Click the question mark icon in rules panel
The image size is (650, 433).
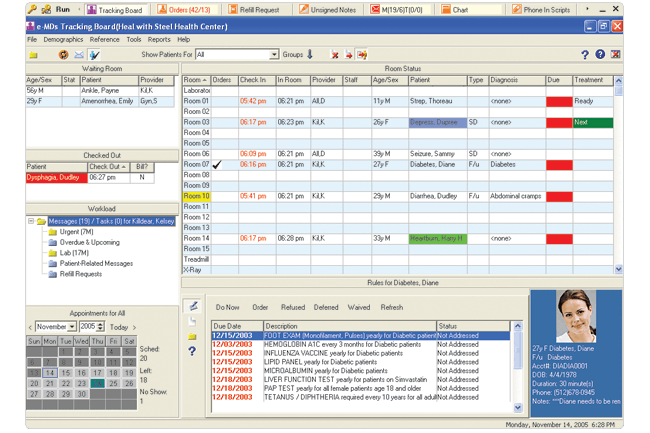[x=192, y=351]
